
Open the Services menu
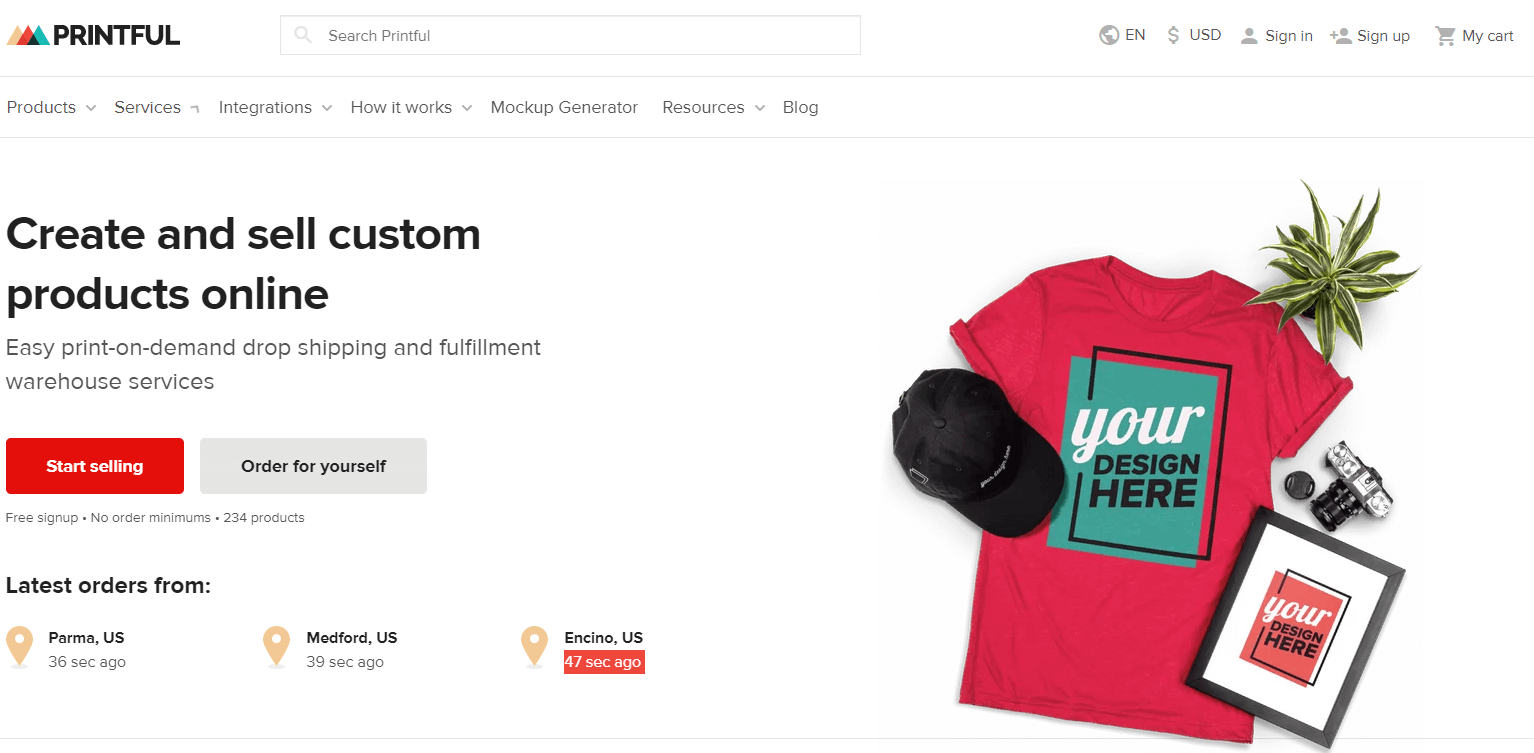coord(147,107)
